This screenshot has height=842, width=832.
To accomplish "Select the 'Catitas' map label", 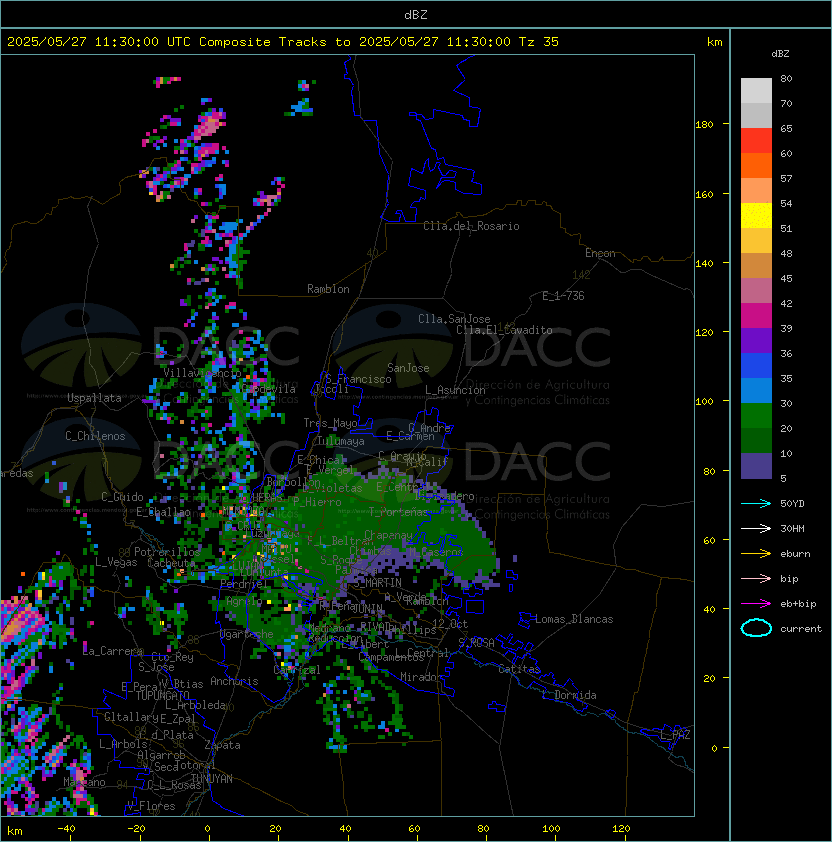I will [519, 669].
